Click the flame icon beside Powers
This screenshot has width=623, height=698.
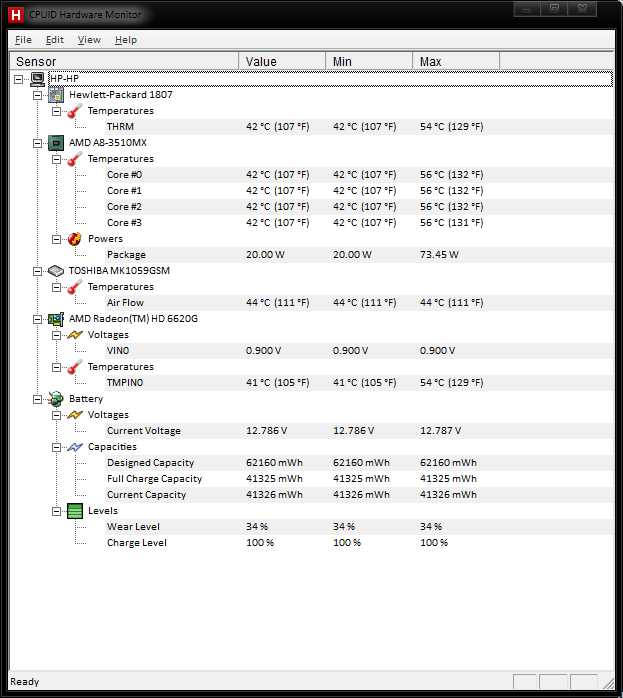tap(75, 239)
